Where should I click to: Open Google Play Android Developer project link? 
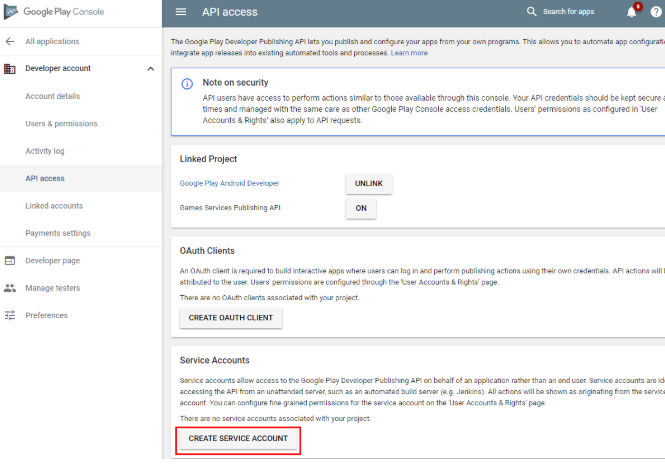tap(229, 183)
